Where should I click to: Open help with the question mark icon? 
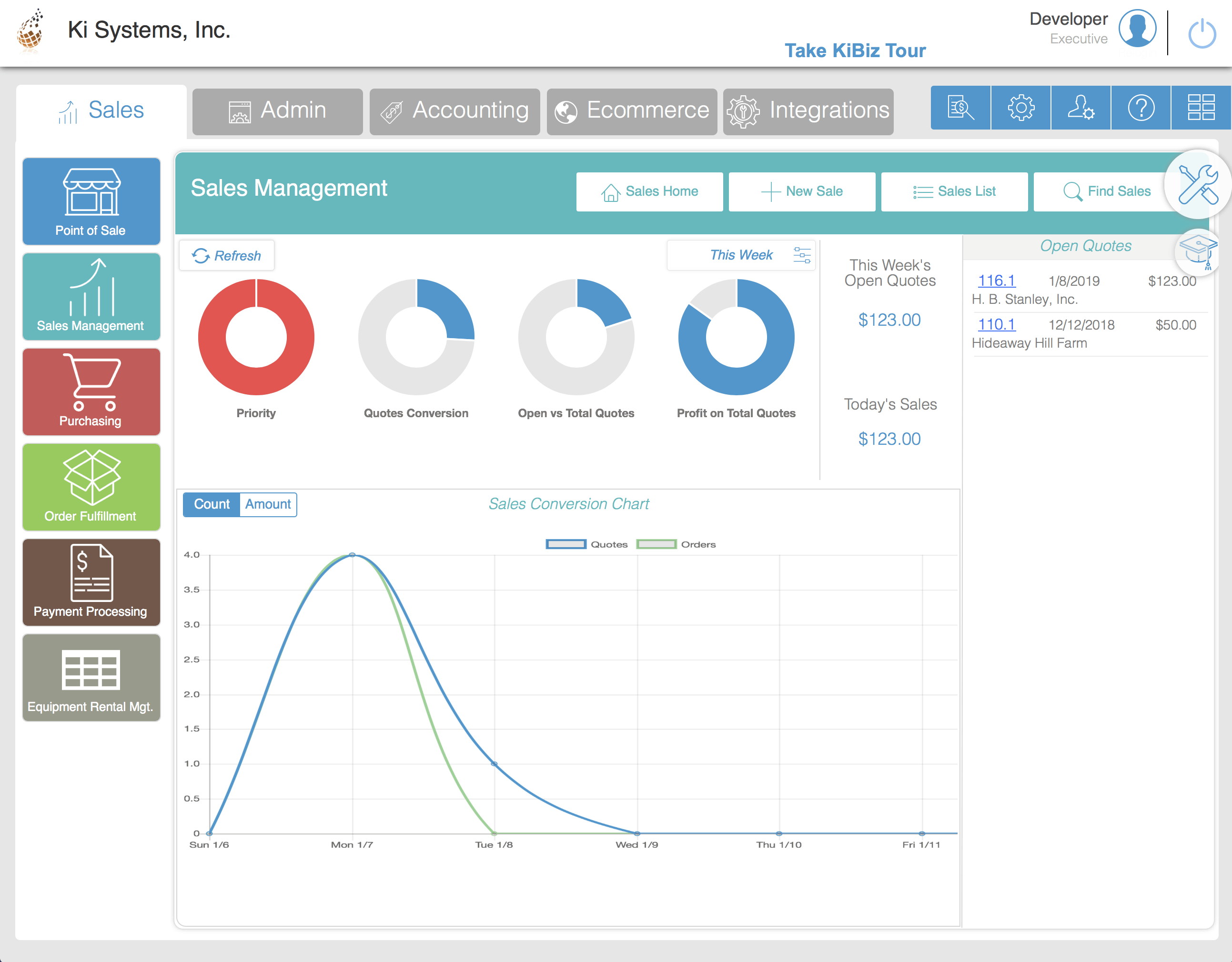click(1141, 108)
